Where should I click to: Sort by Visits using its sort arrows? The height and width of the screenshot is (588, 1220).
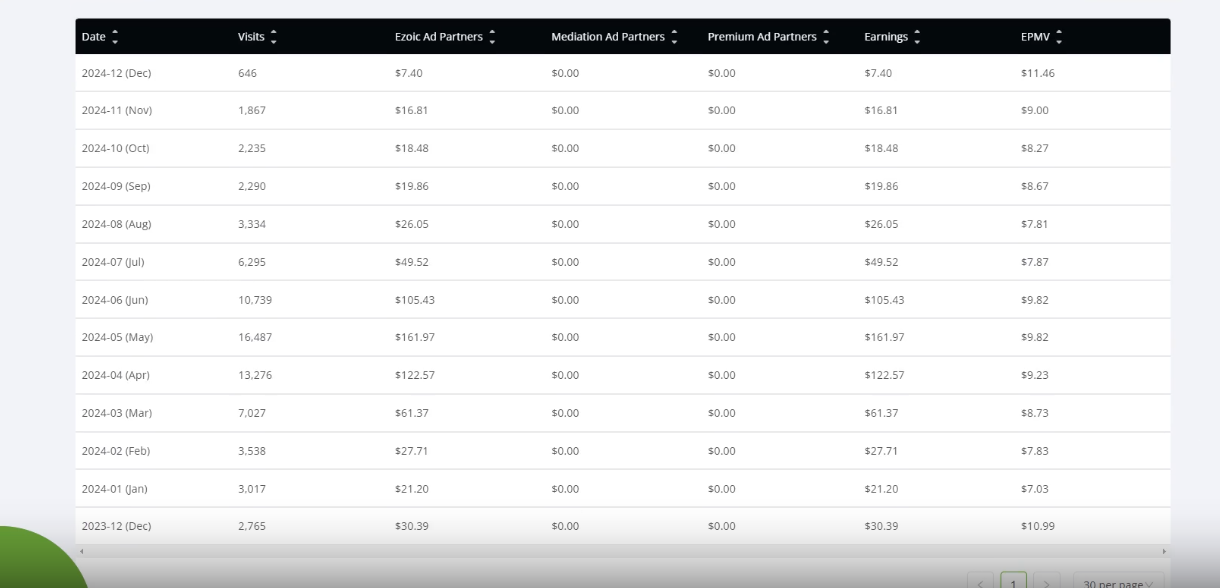pos(273,37)
